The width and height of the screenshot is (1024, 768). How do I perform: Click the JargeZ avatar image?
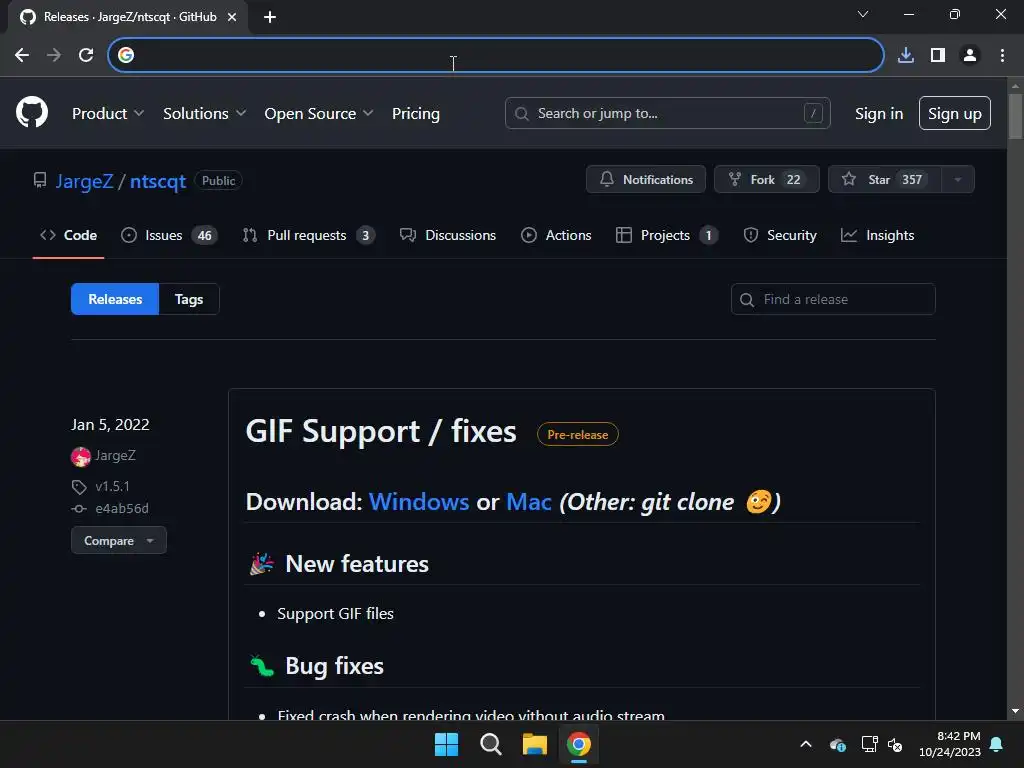(x=80, y=456)
